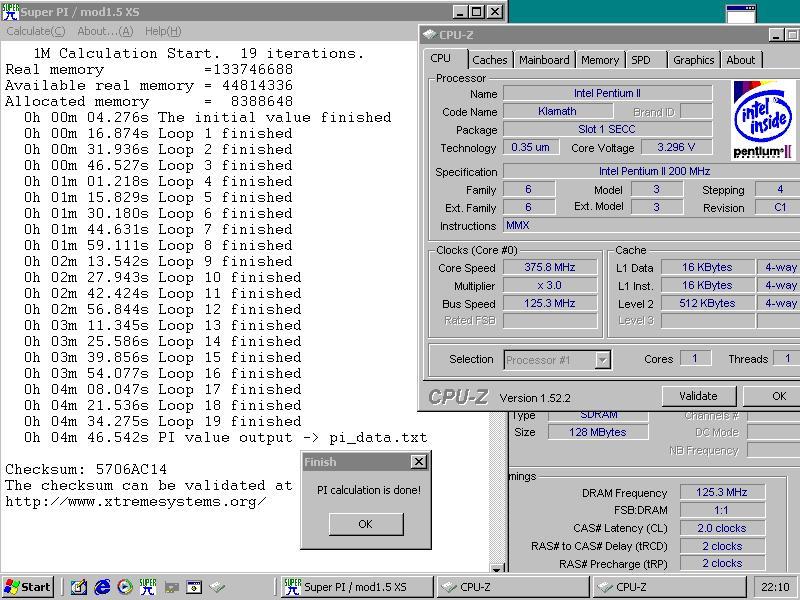The width and height of the screenshot is (800, 600).
Task: Maximize the Super PI window
Action: click(477, 11)
